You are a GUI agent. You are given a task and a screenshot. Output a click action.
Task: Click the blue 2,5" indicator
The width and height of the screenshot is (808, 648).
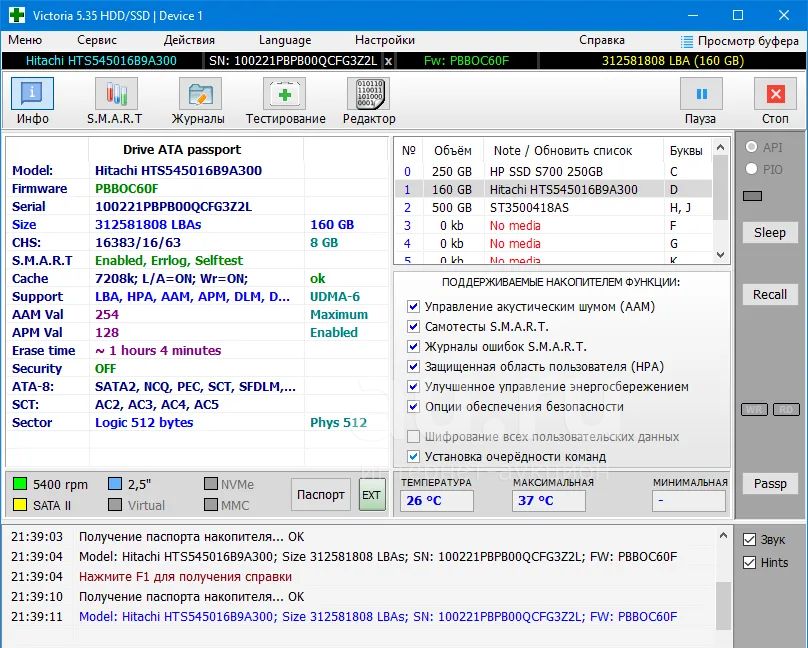pyautogui.click(x=115, y=484)
